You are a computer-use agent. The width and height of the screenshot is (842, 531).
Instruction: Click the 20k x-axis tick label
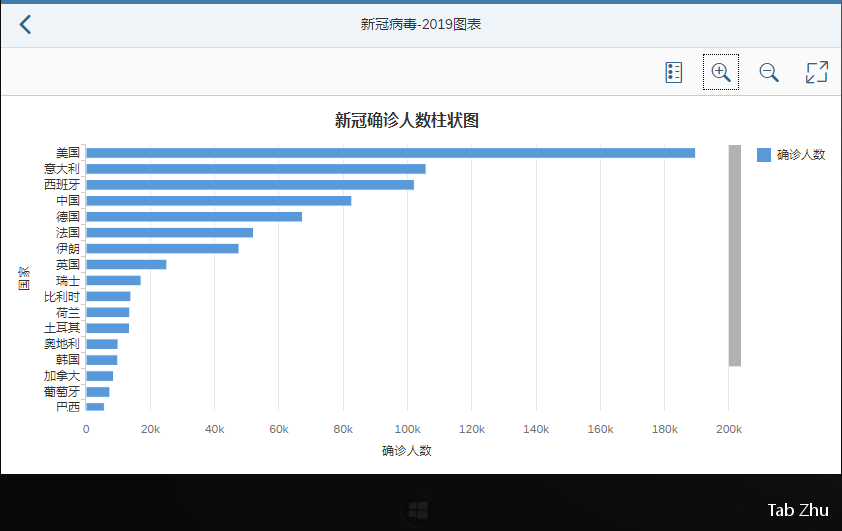coord(150,430)
